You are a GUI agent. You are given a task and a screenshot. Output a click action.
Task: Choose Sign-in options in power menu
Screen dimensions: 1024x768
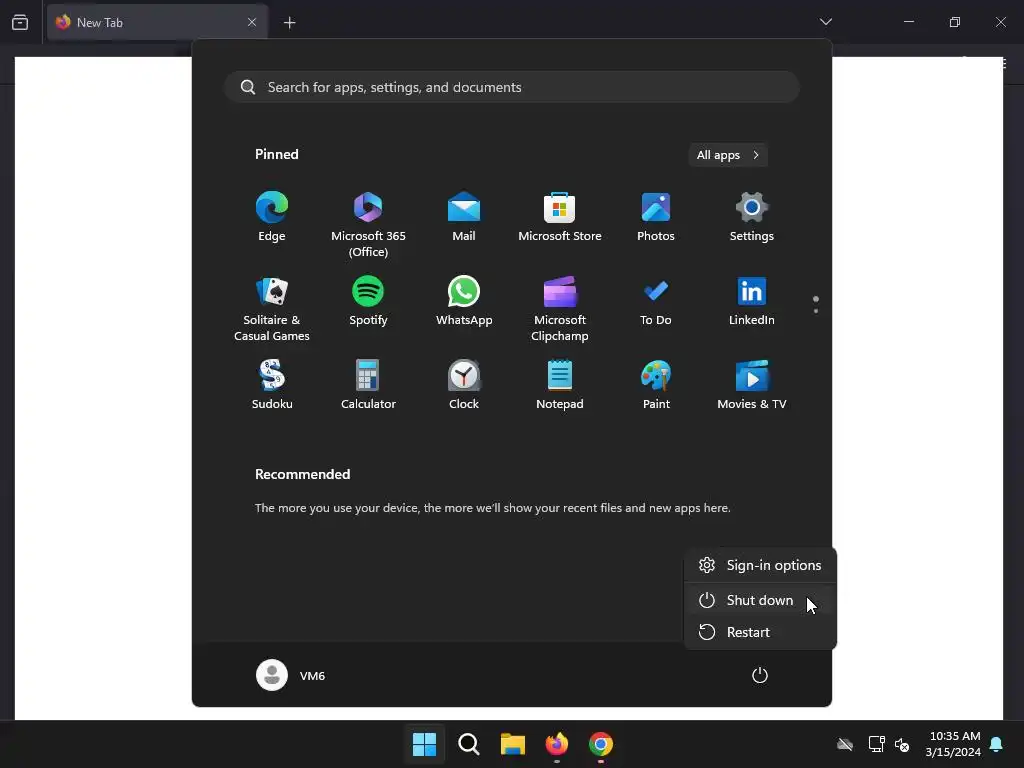pyautogui.click(x=760, y=566)
